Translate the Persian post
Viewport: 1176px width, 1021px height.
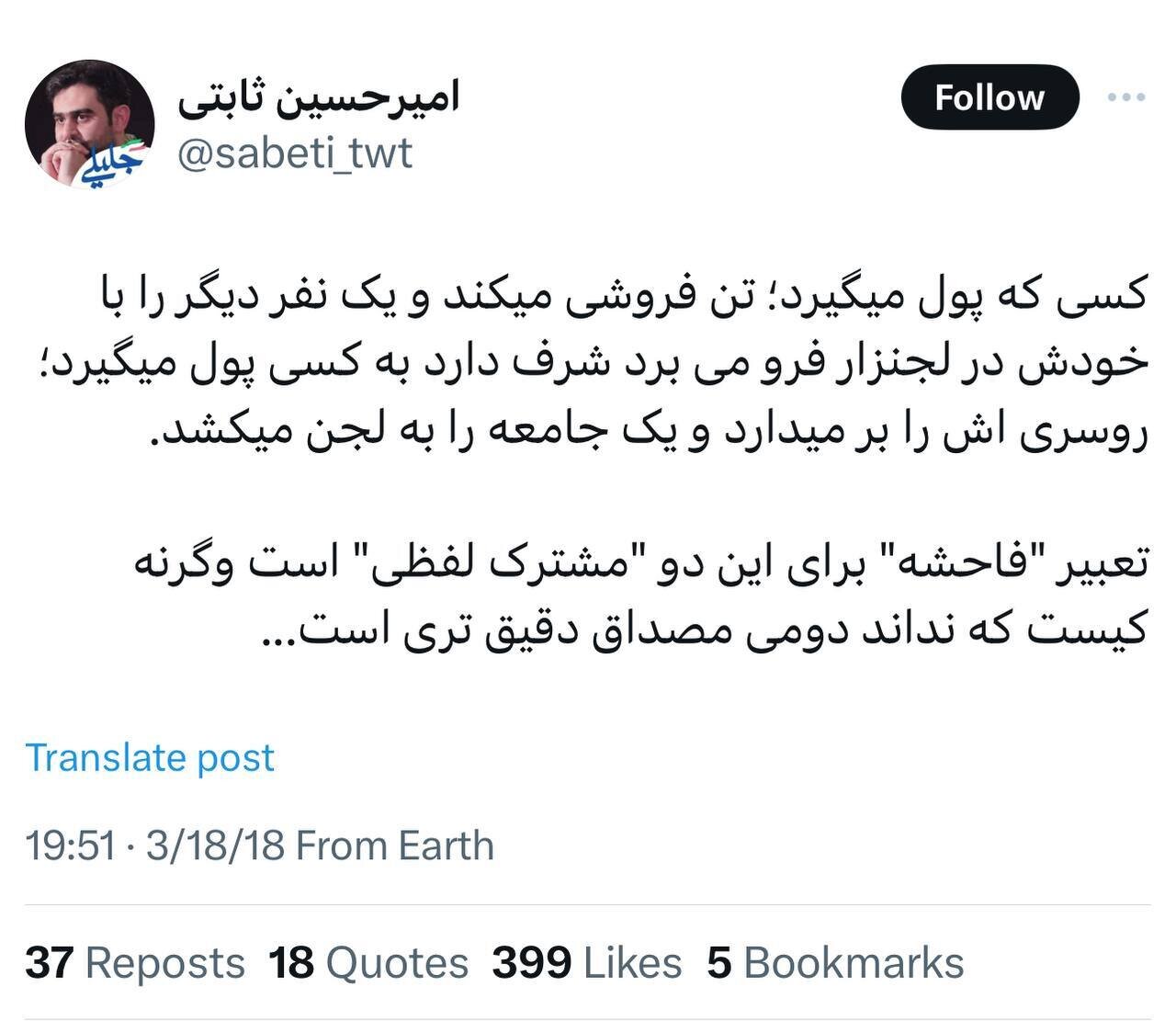(151, 757)
